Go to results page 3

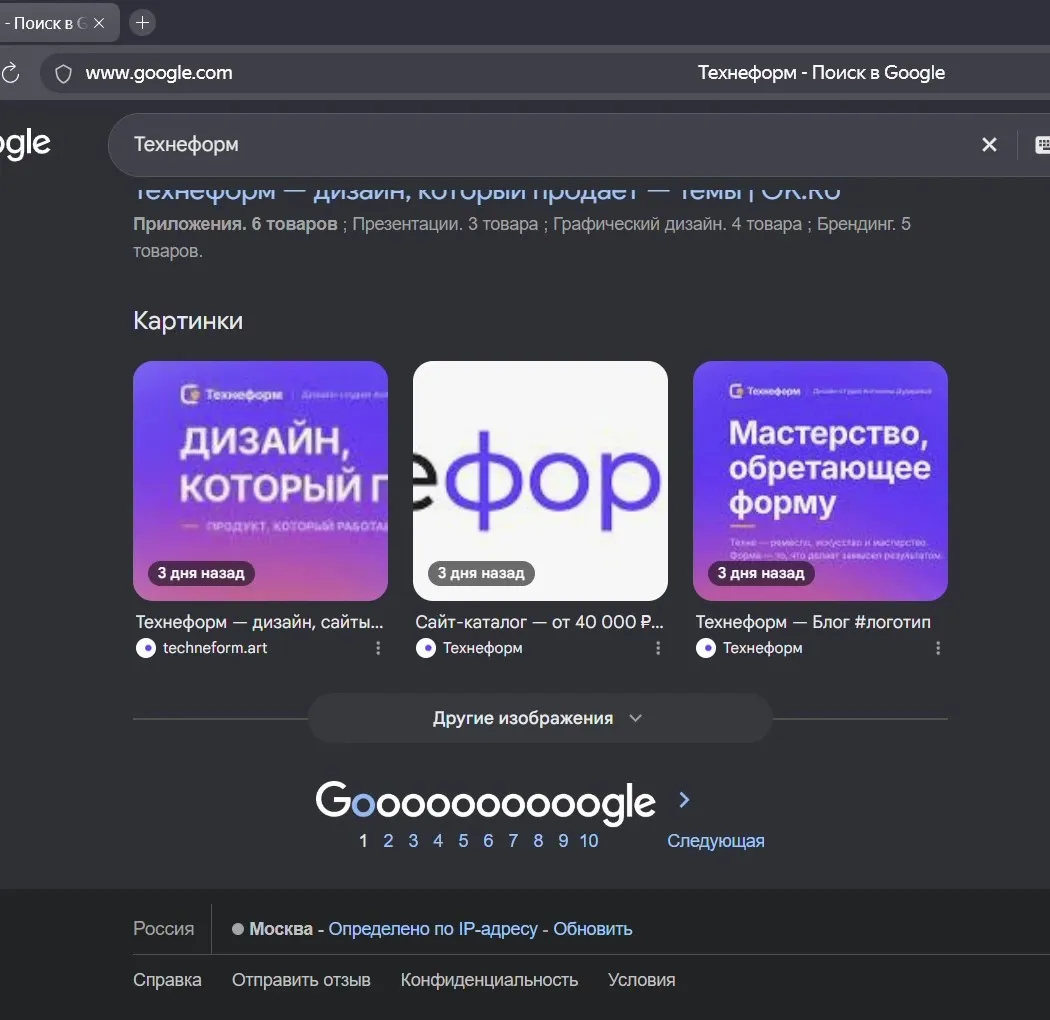tap(413, 841)
